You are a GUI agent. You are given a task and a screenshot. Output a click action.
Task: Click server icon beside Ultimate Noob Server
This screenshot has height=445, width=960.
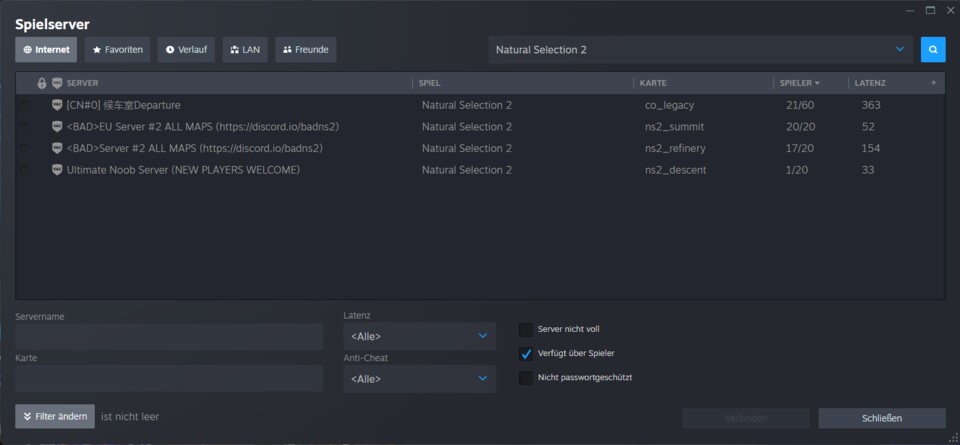[x=57, y=170]
